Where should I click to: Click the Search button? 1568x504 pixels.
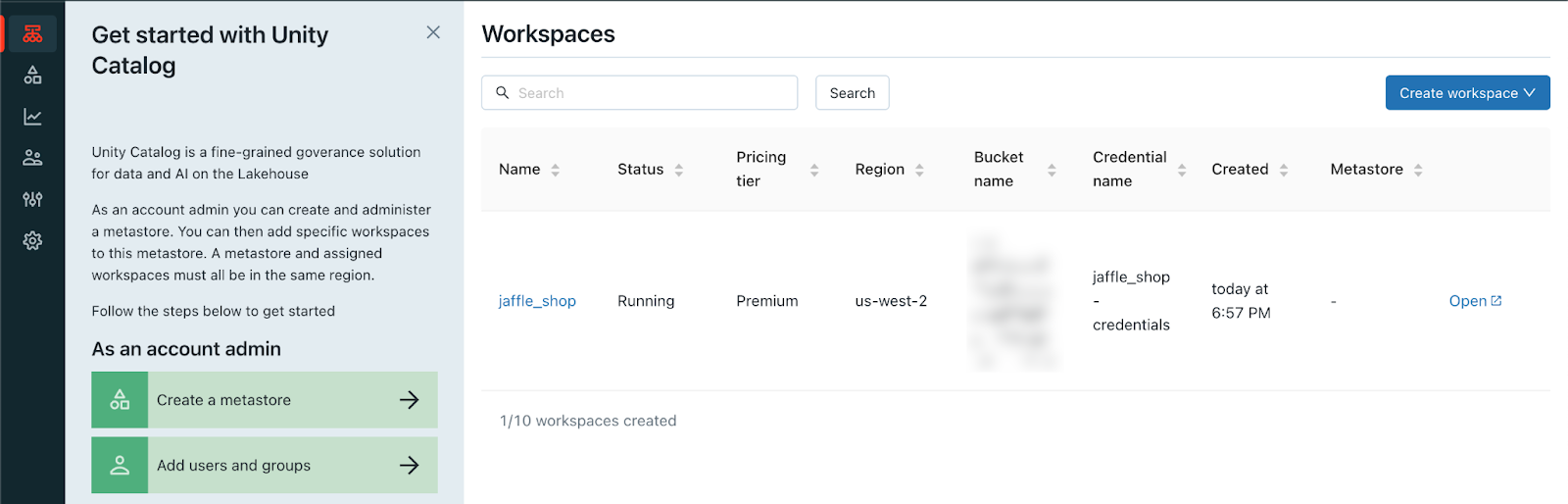click(852, 93)
